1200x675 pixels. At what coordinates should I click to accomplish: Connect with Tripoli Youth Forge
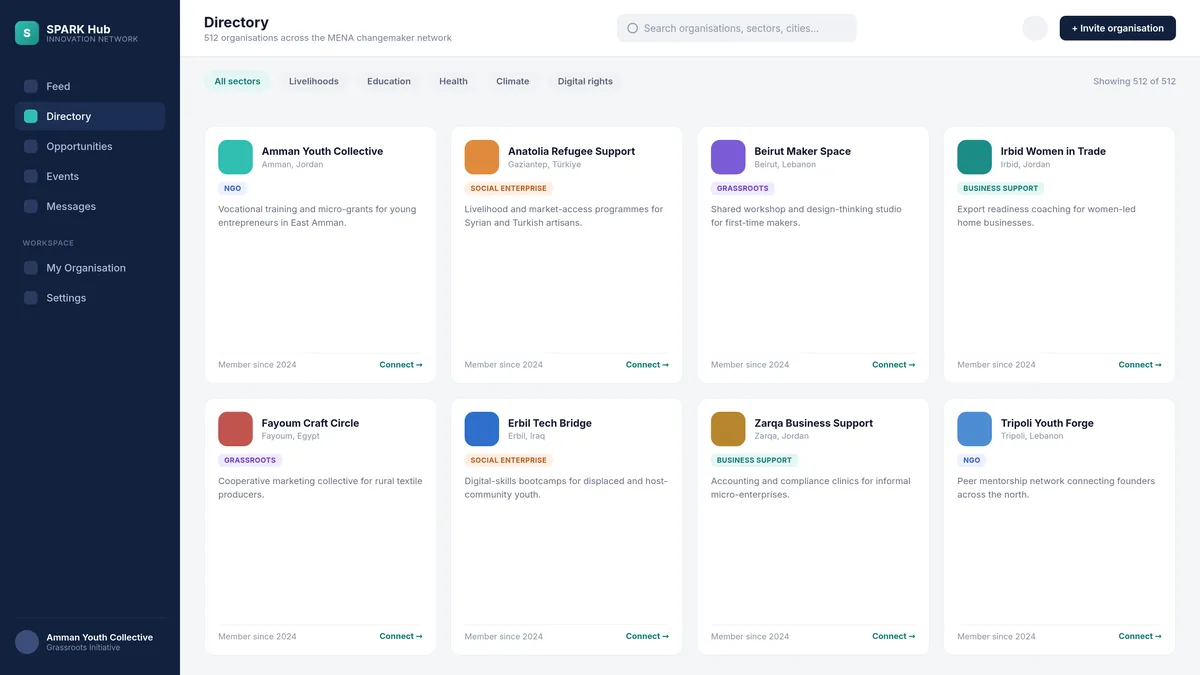1140,636
